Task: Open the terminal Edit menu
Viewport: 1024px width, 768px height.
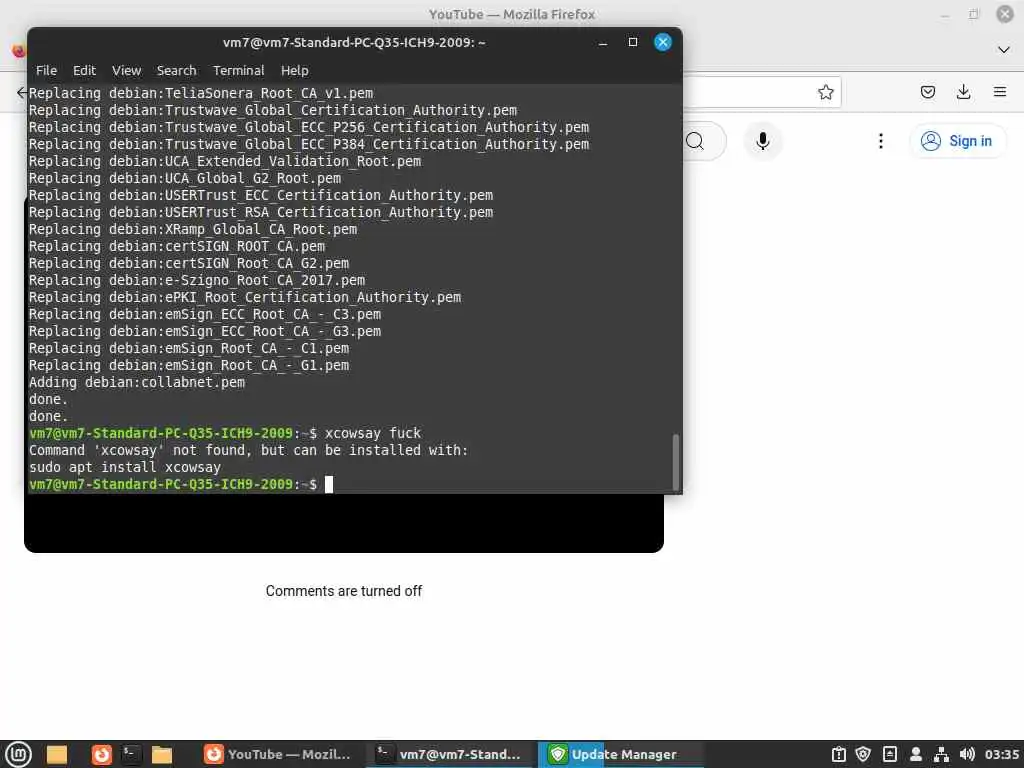Action: point(84,71)
